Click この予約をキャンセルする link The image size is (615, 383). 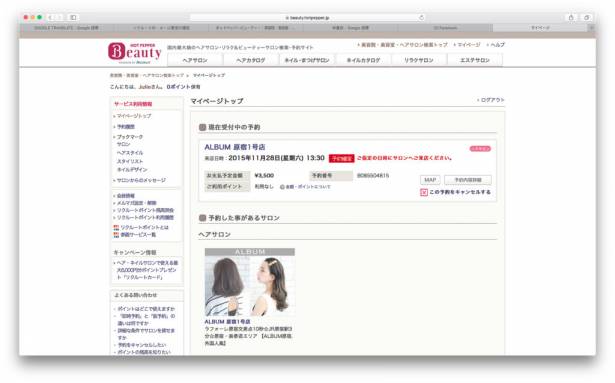click(460, 192)
